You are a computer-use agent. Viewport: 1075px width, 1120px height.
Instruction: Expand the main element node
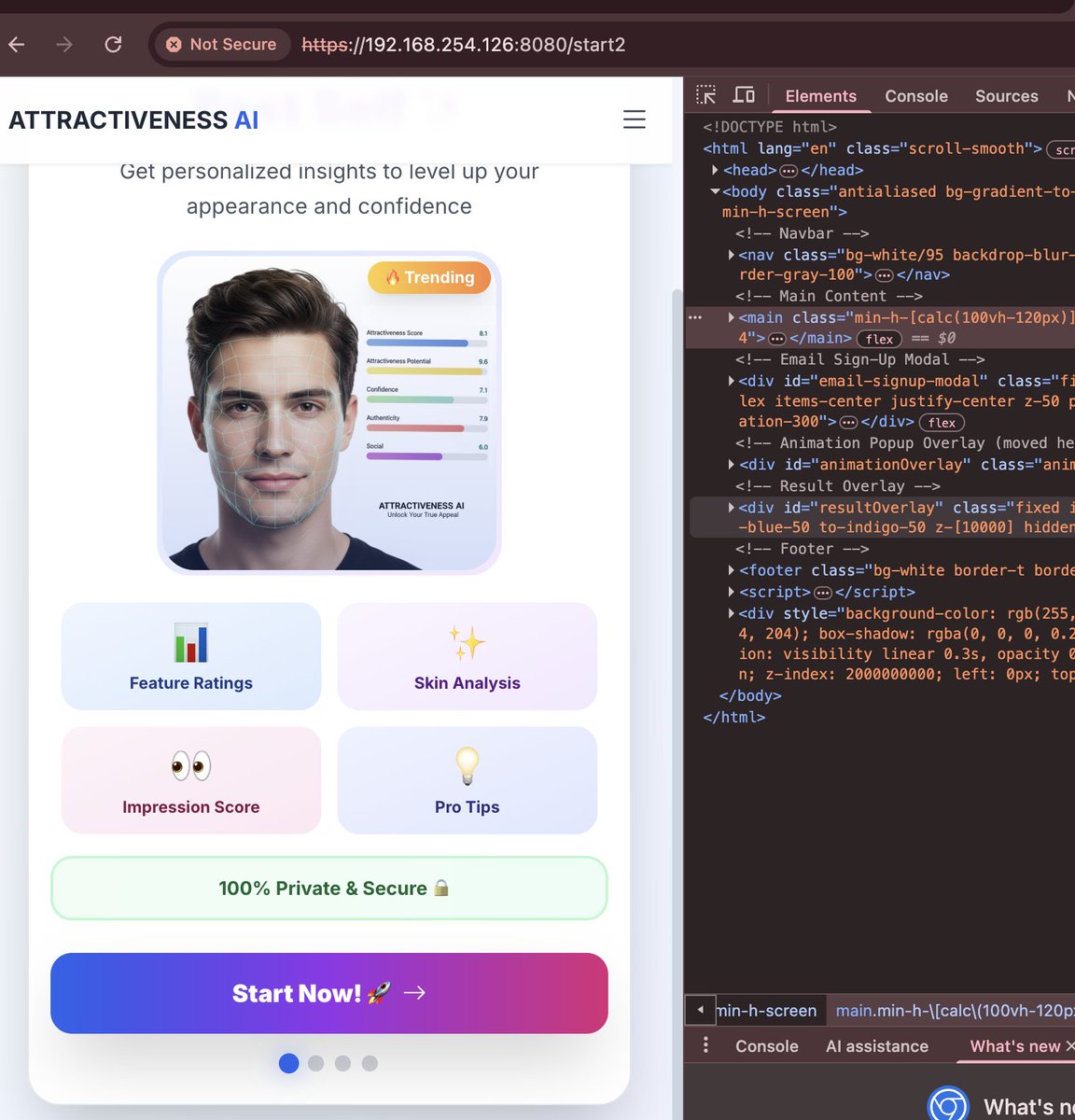(x=731, y=317)
